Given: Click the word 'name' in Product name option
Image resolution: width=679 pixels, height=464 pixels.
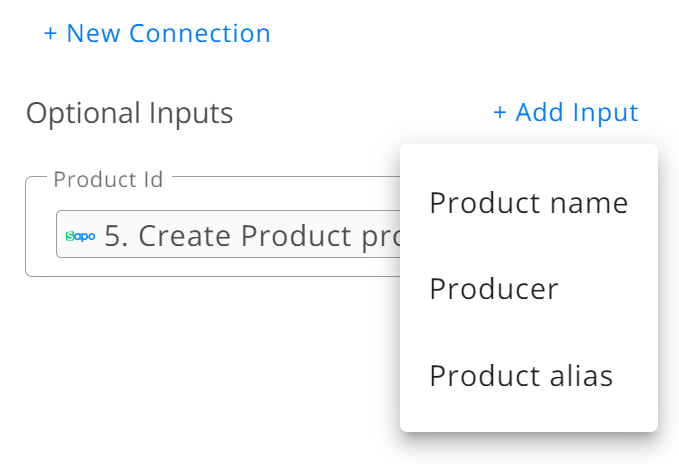Looking at the screenshot, I should tap(589, 203).
